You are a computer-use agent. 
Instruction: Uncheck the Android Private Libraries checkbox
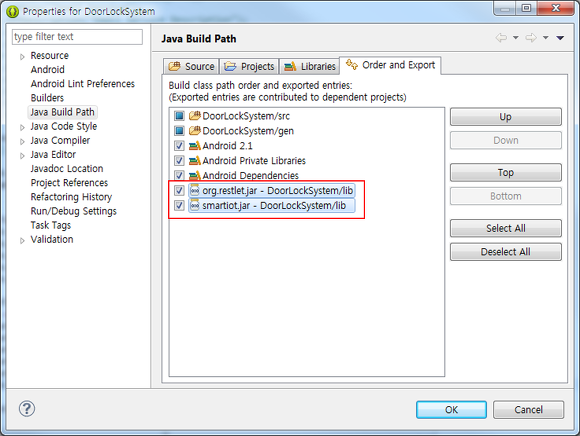pos(179,160)
